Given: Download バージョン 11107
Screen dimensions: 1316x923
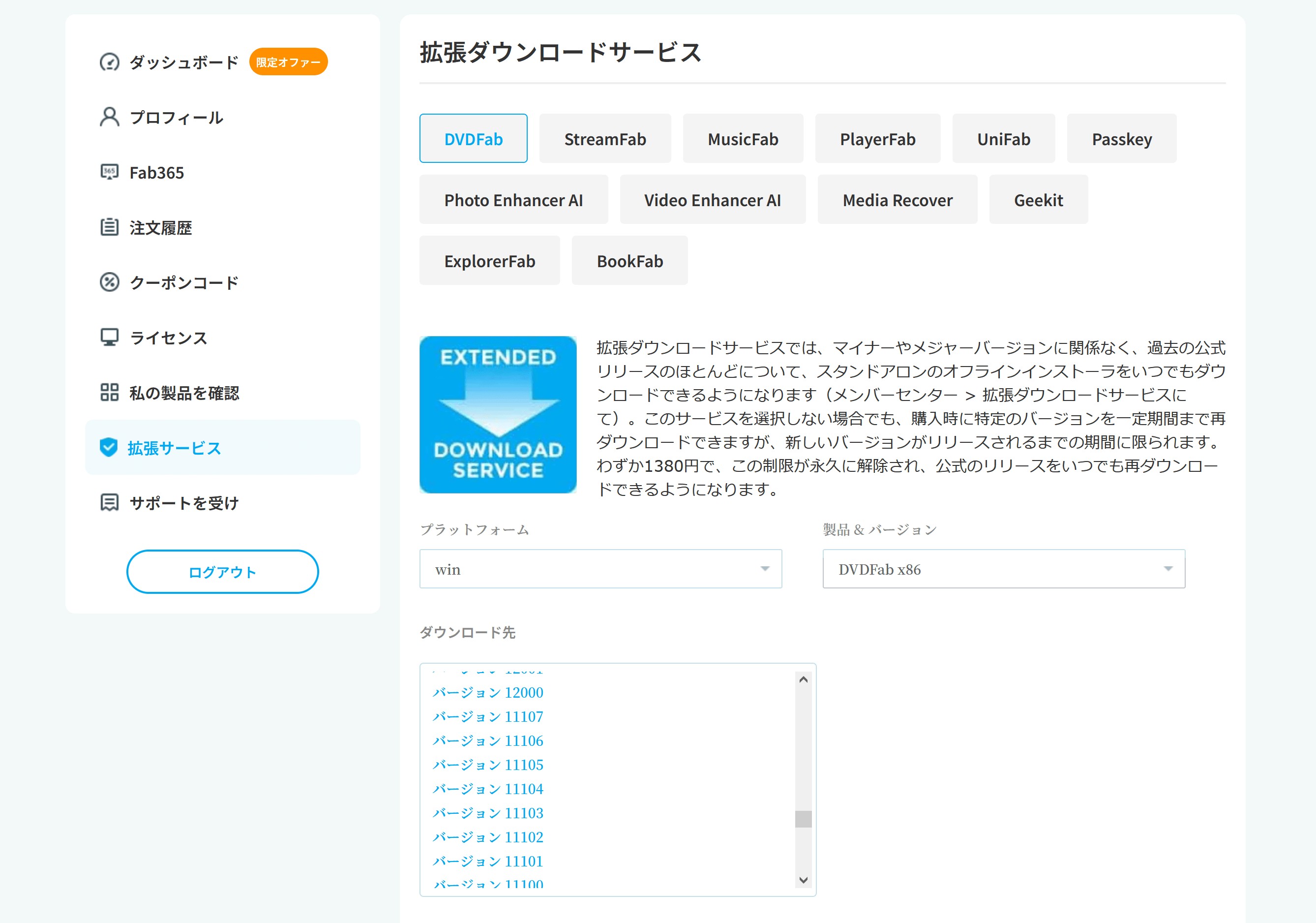Looking at the screenshot, I should (x=488, y=717).
